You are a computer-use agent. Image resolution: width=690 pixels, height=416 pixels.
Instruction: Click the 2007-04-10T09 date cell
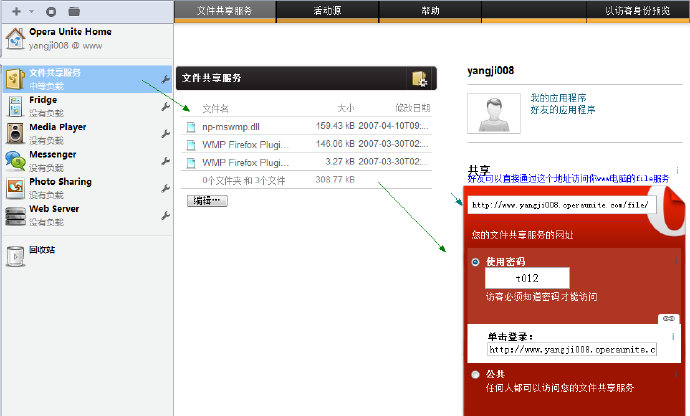pyautogui.click(x=393, y=126)
